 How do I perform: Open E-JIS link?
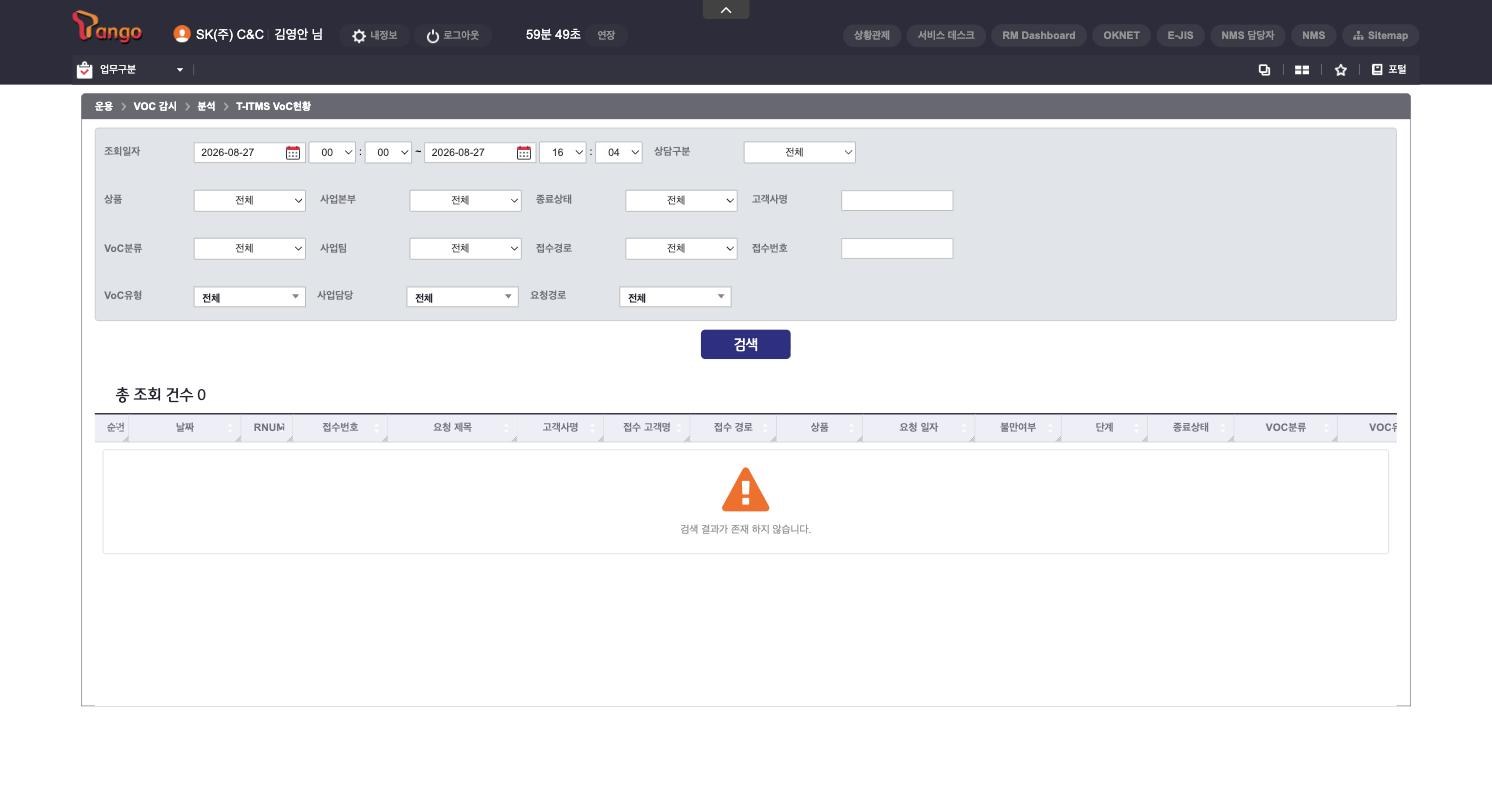click(1180, 35)
